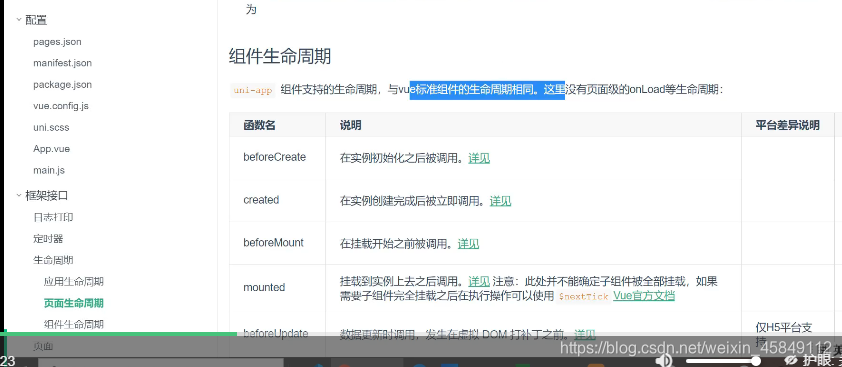Viewport: 842px width, 367px height.
Task: Click the 仅H5平台支持 cell text
Action: pos(783,333)
